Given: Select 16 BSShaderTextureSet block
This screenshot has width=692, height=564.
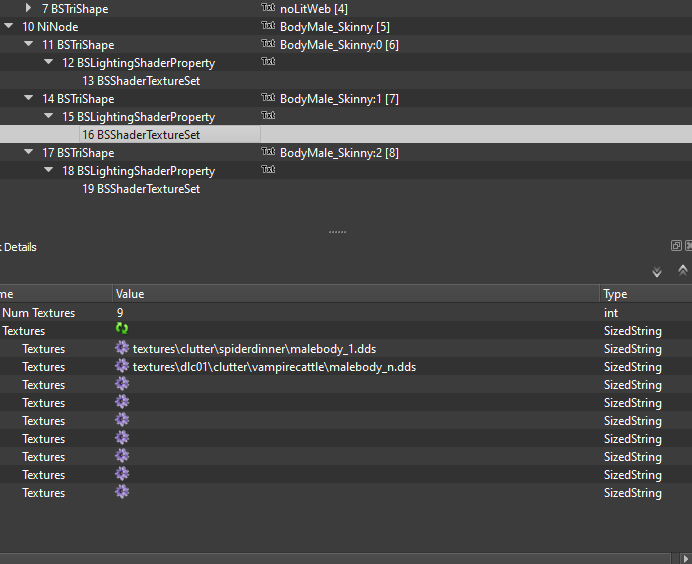Looking at the screenshot, I should pos(141,135).
